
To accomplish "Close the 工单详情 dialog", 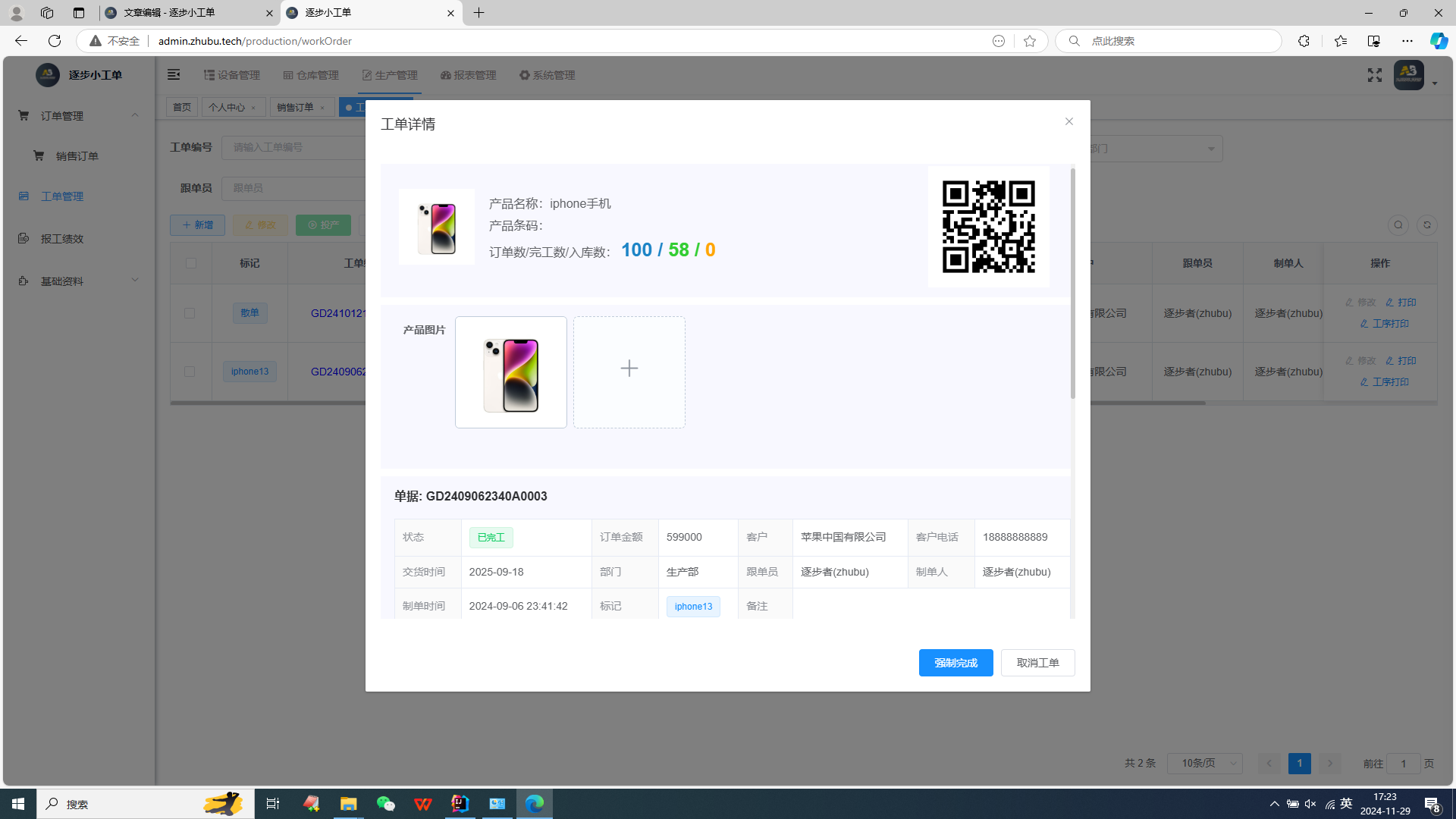I will 1068,121.
